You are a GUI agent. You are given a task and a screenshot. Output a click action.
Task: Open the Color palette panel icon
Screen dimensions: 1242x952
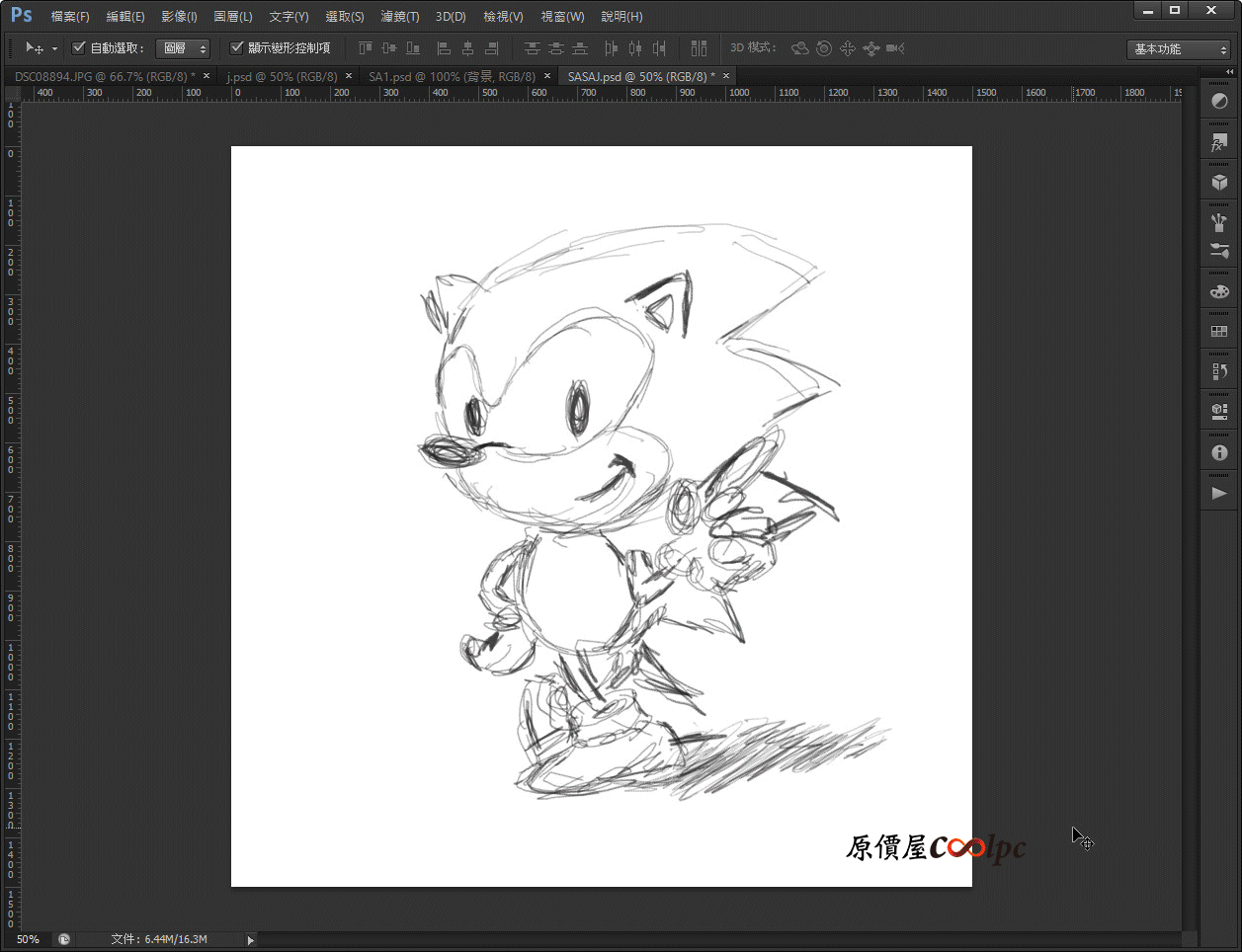click(1219, 291)
